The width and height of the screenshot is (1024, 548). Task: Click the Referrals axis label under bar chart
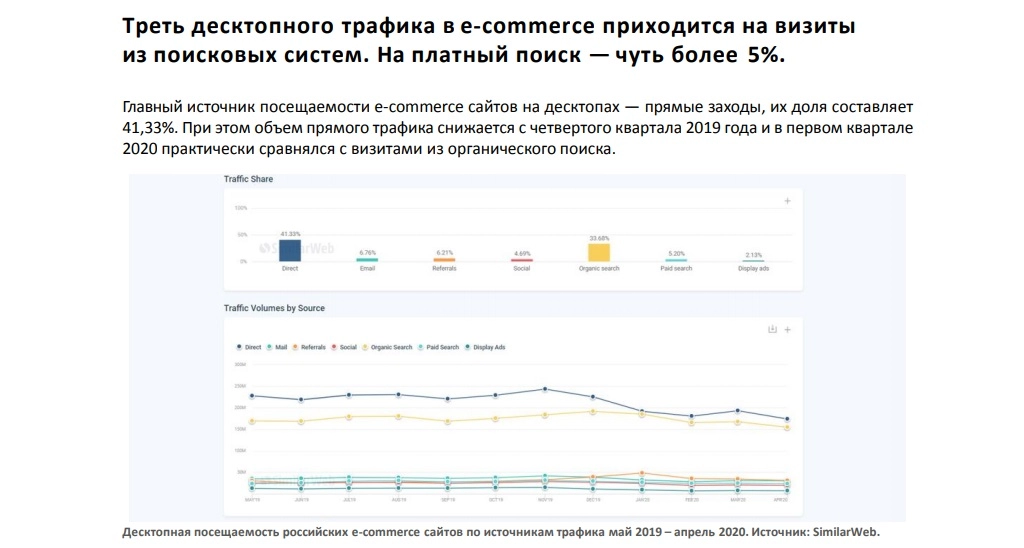tap(444, 268)
